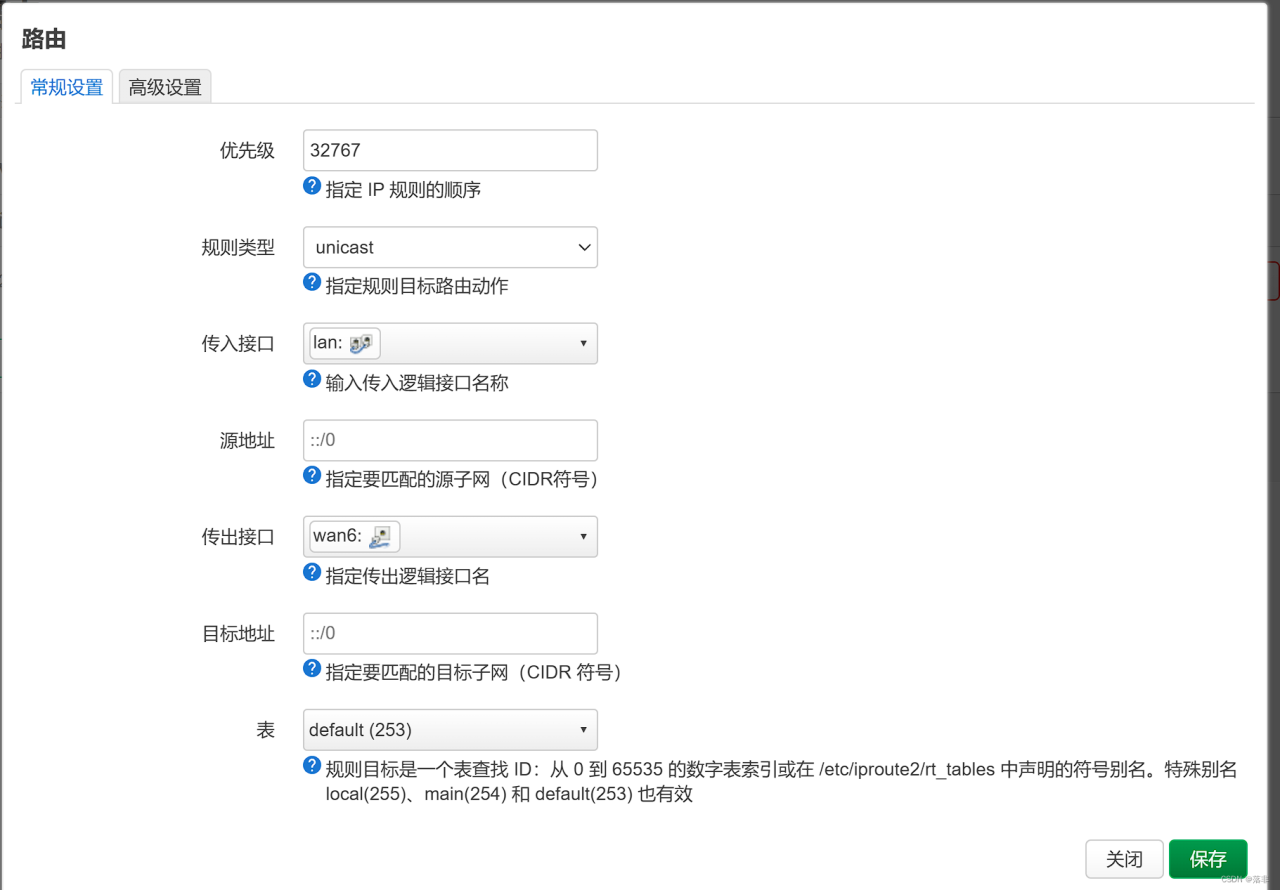Click the 传入接口 field label

[238, 344]
